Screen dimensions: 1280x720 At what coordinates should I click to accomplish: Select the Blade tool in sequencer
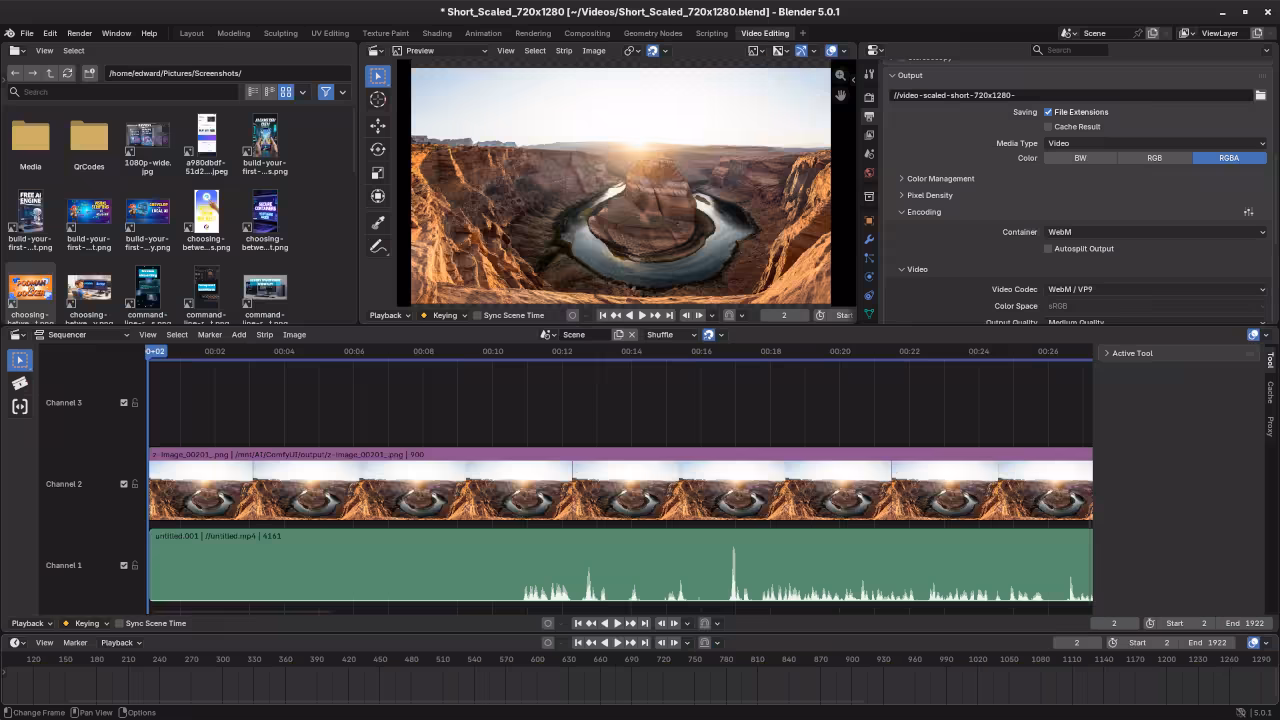click(x=20, y=383)
